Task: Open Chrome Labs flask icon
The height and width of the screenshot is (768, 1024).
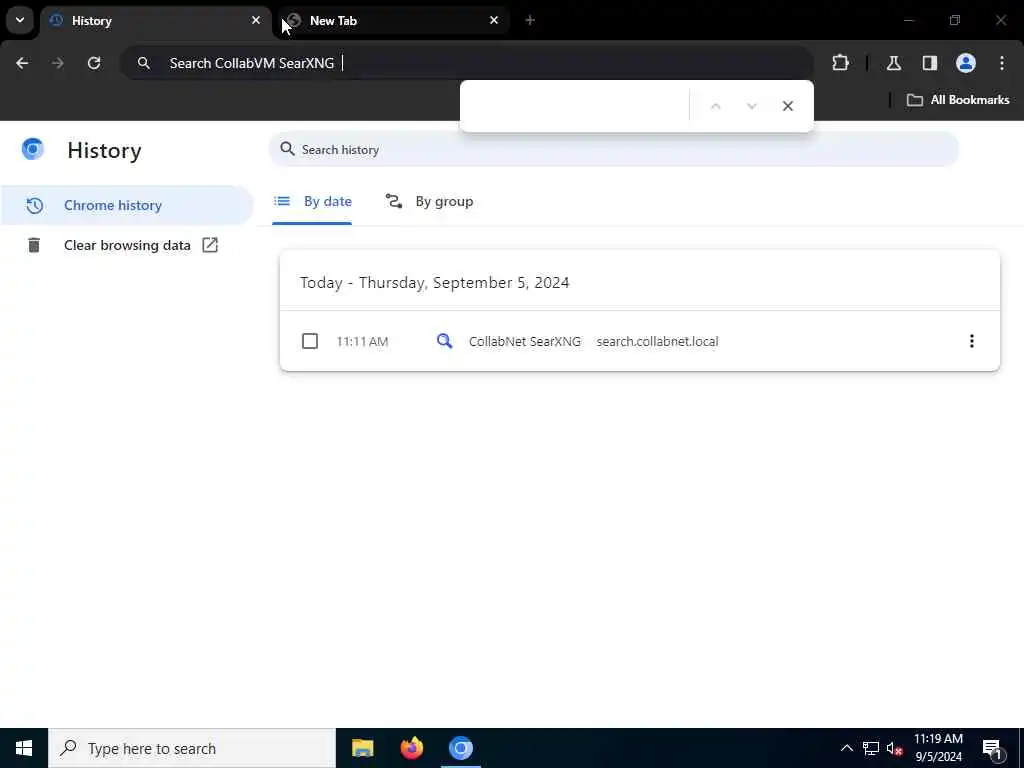Action: point(894,63)
